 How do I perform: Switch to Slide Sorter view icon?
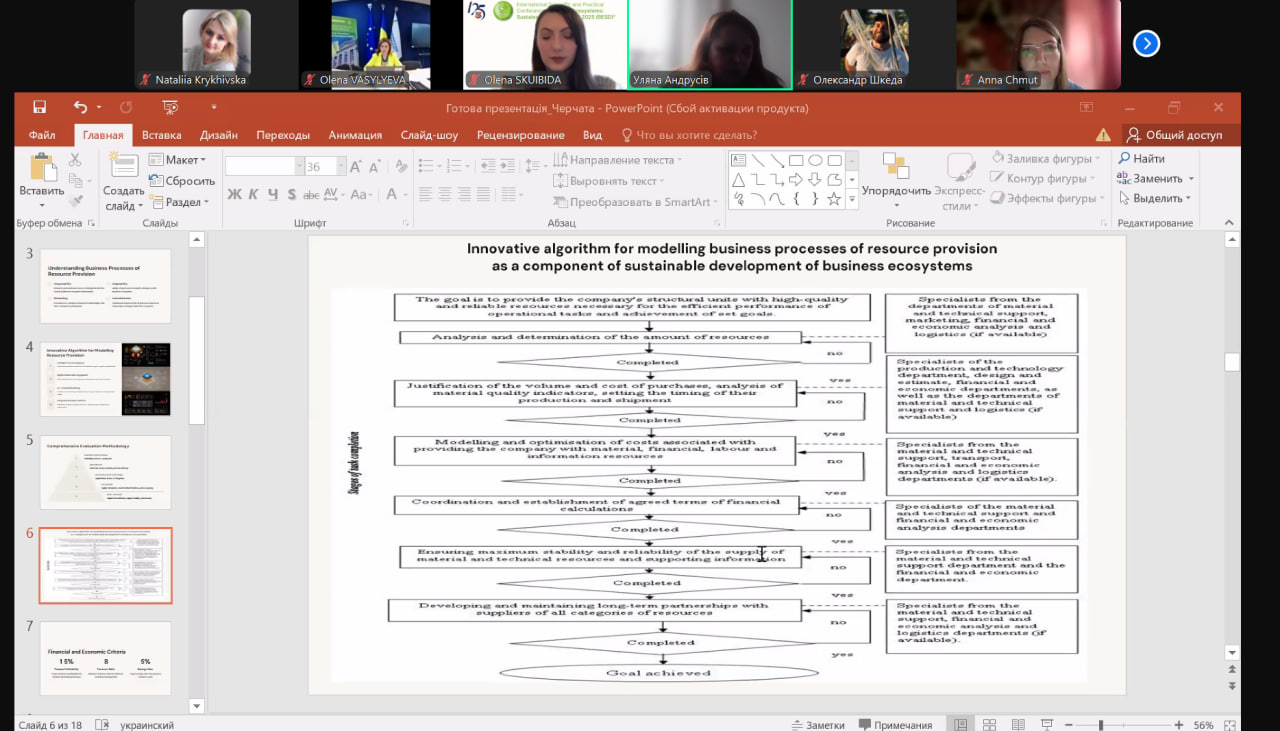pyautogui.click(x=988, y=725)
